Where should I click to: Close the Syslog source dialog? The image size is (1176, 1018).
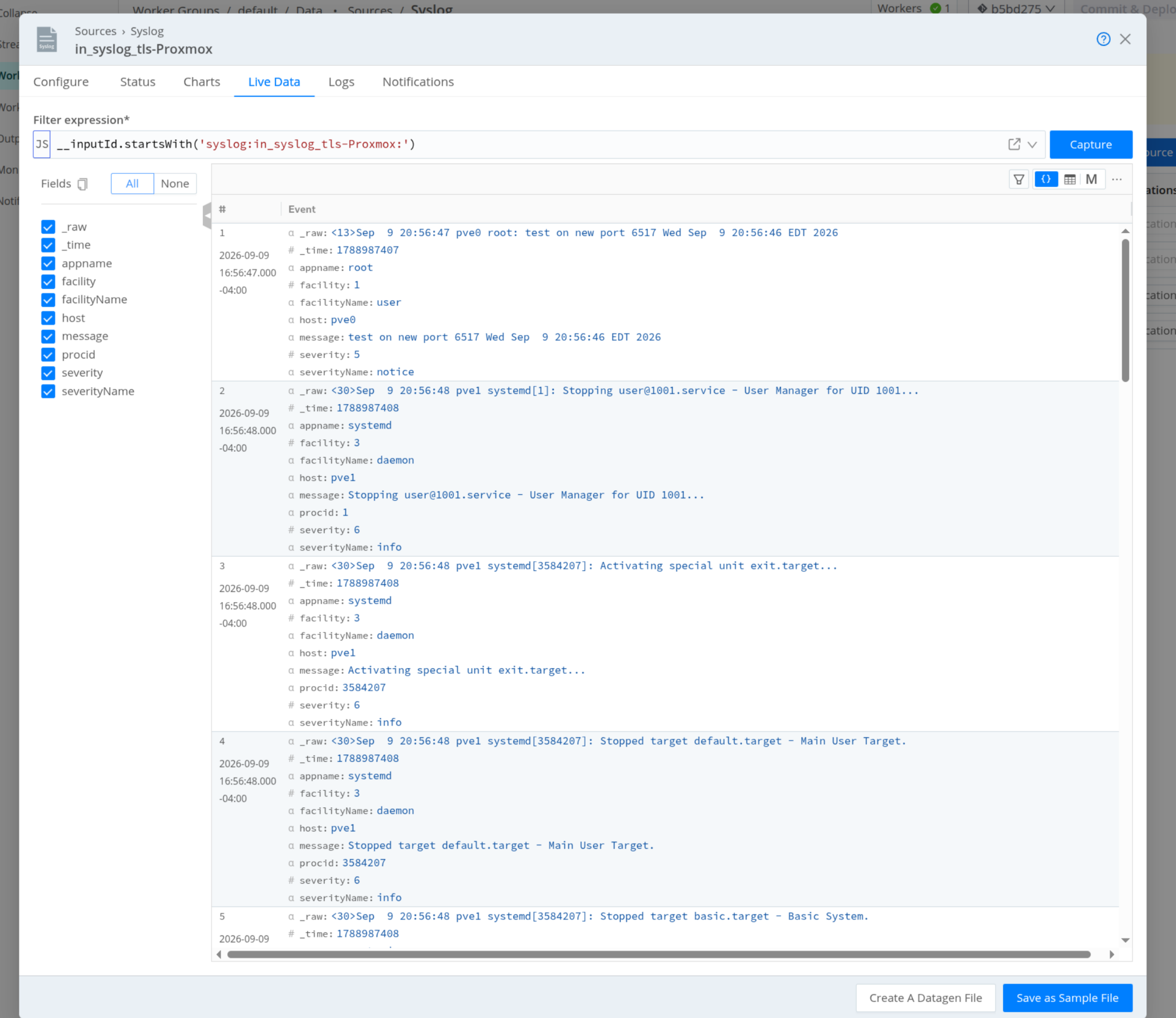coord(1125,39)
